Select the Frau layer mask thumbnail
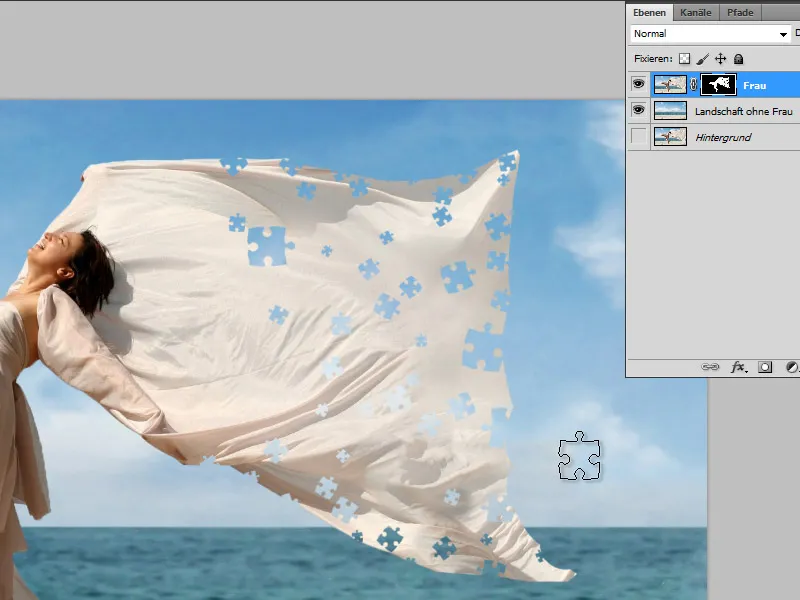This screenshot has height=600, width=800. (x=718, y=85)
